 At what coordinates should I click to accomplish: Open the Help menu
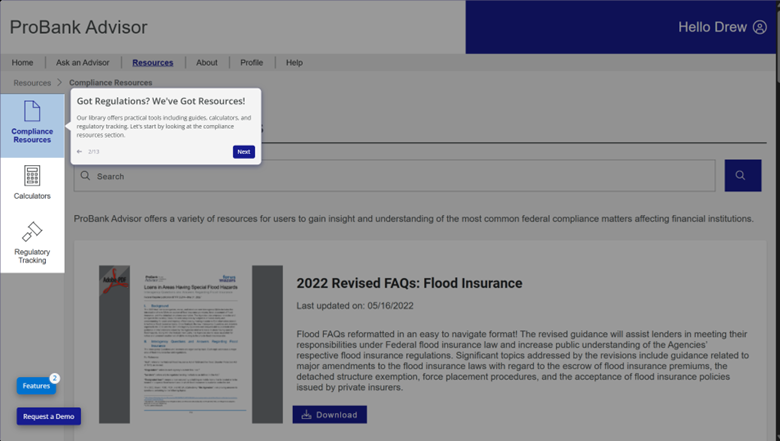click(294, 63)
